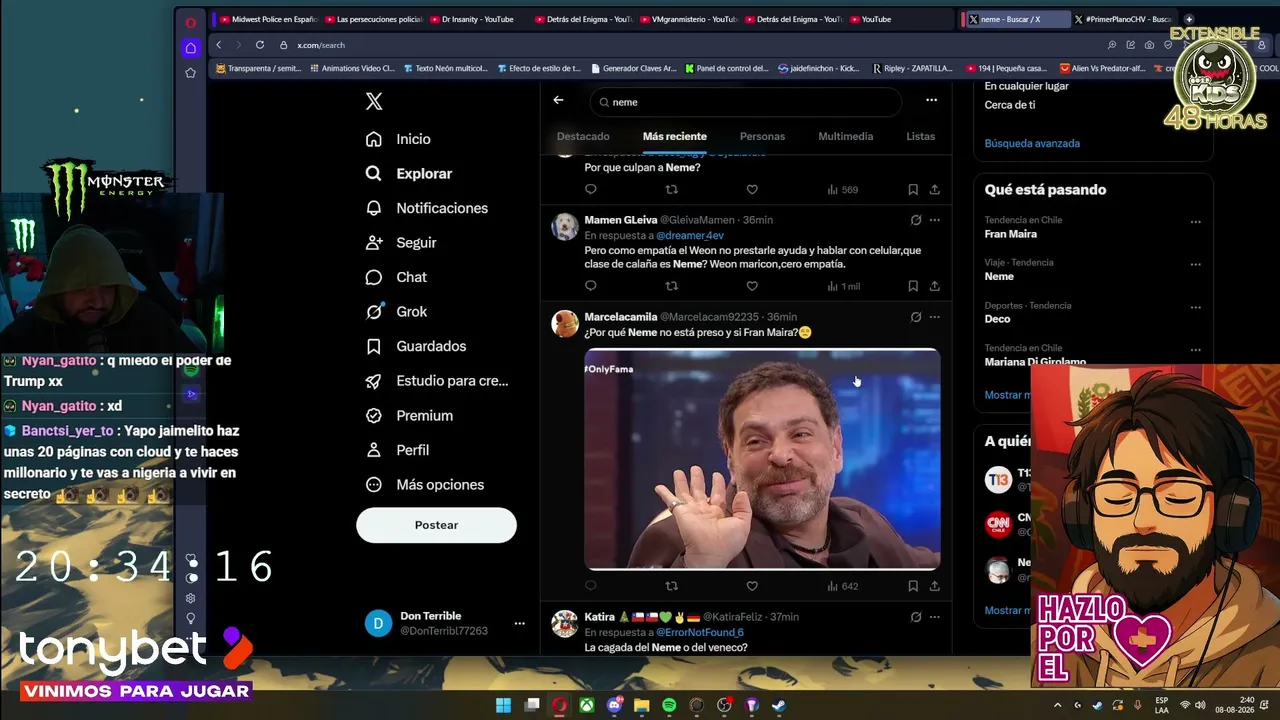This screenshot has height=720, width=1280.
Task: Open the #OnlyFama image in Marcelacamila's post
Action: 762,459
